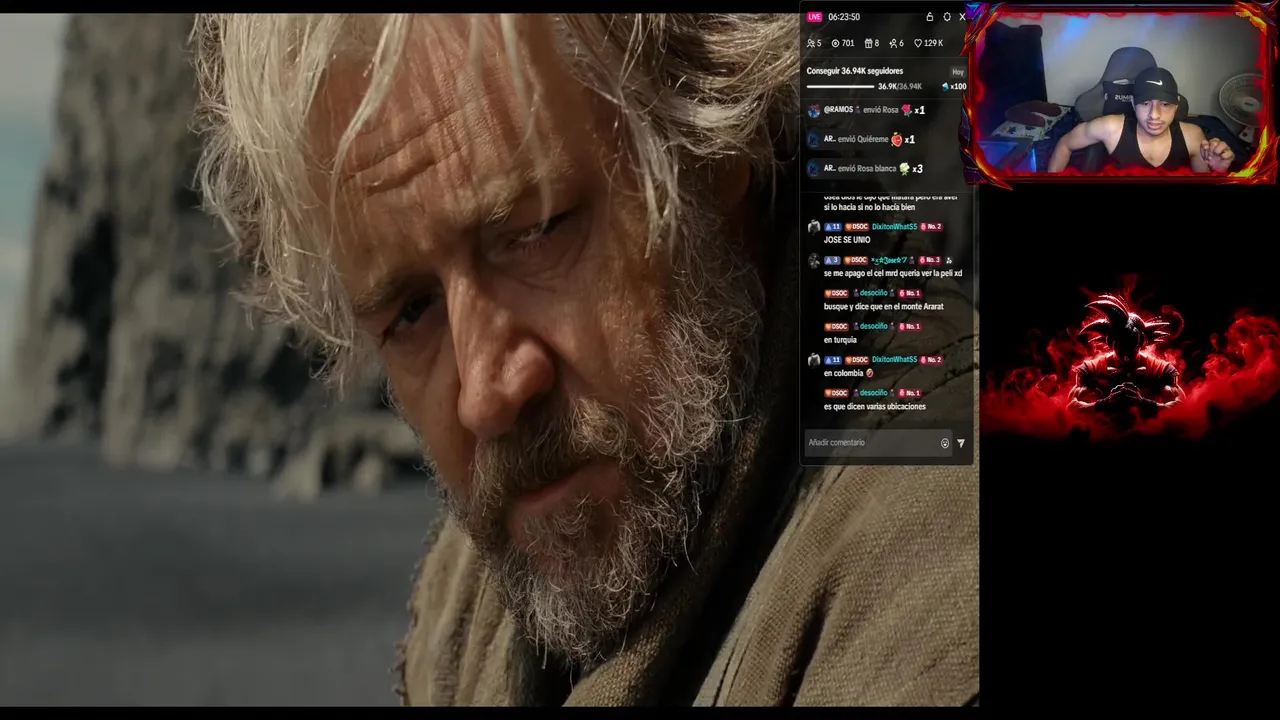Open DixitonWhatSS profile from 'JOSE SE UNIO' message

(894, 227)
